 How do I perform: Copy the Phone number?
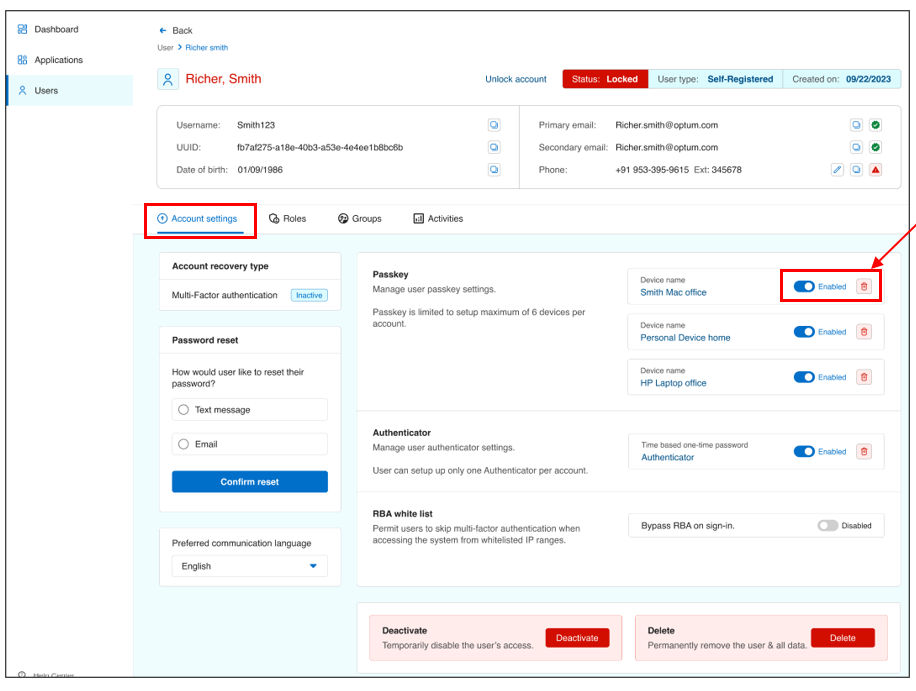[856, 169]
